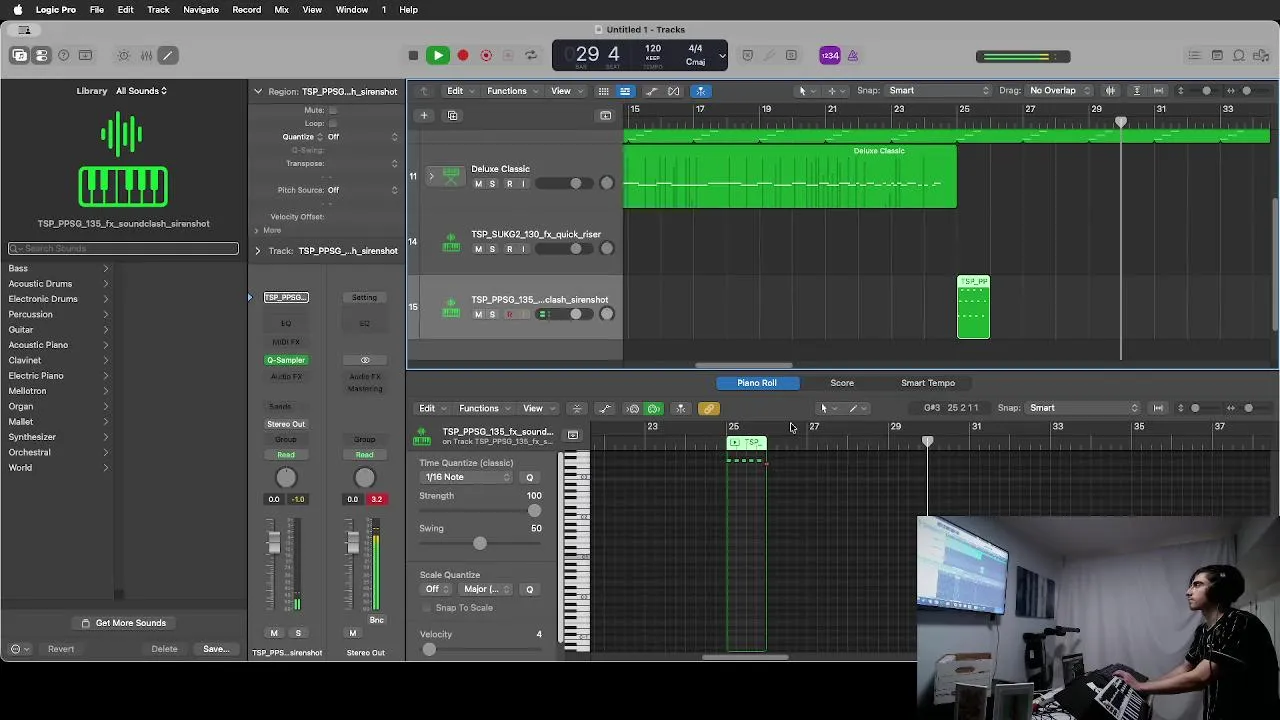Toggle the Inspector button in the control bar
The image size is (1280, 720).
pyautogui.click(x=41, y=56)
